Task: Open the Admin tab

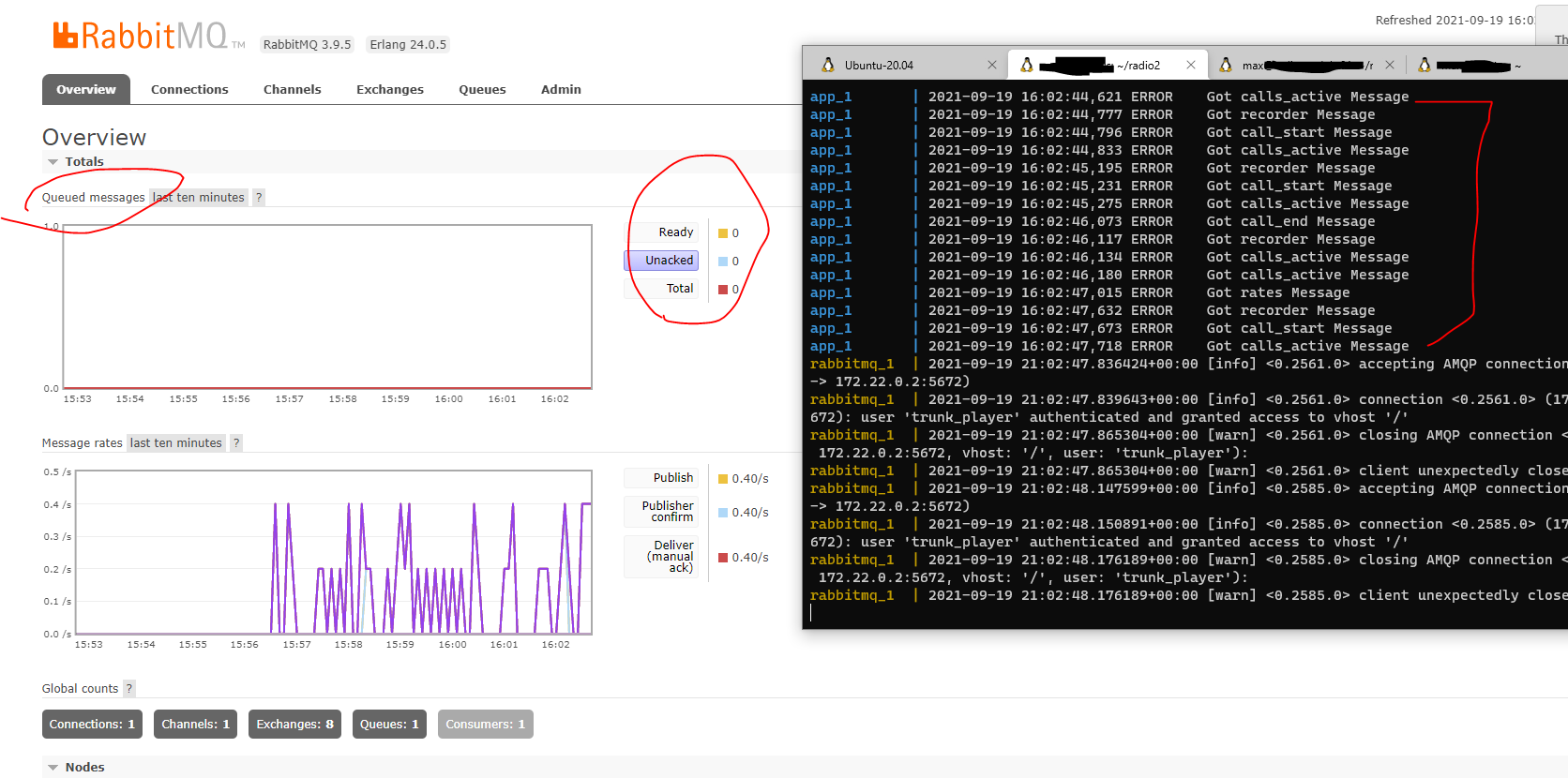Action: [x=561, y=89]
